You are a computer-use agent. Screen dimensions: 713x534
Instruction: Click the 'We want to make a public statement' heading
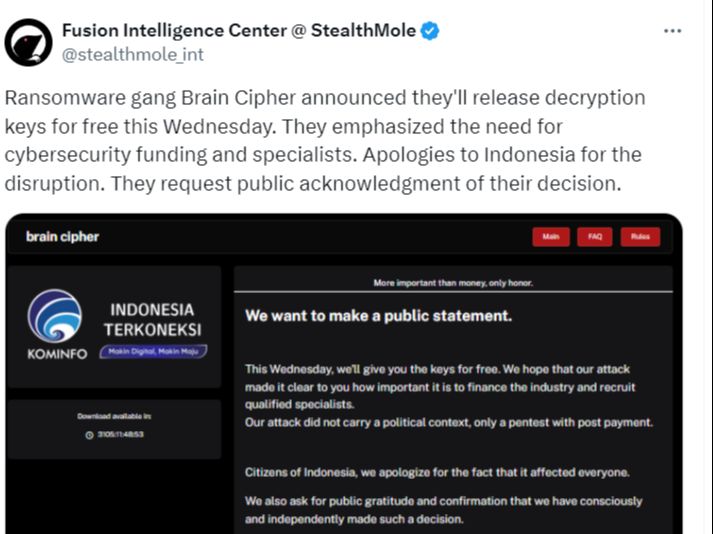click(x=378, y=316)
